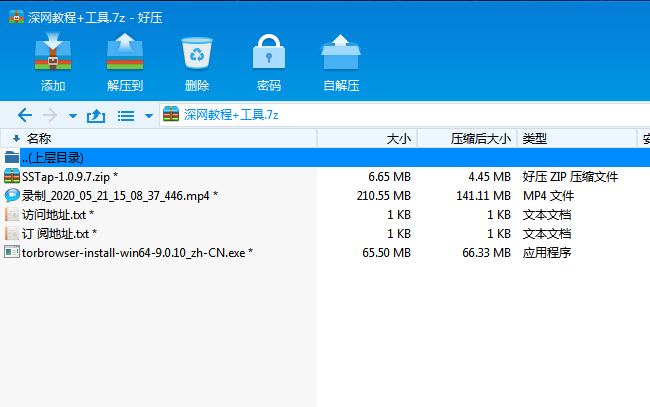Sort by the 压缩后大小 column header
The width and height of the screenshot is (650, 407).
(x=481, y=139)
